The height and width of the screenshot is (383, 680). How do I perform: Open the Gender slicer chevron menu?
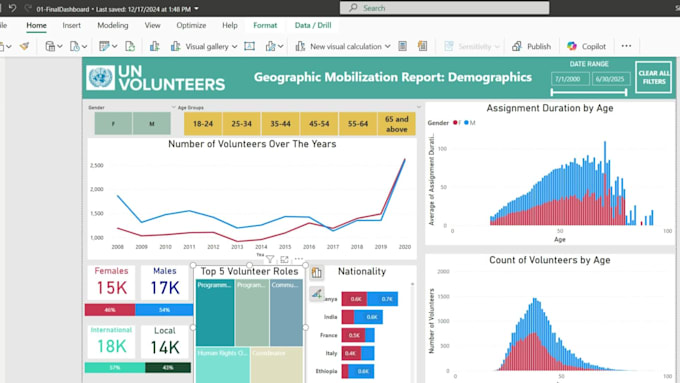173,107
